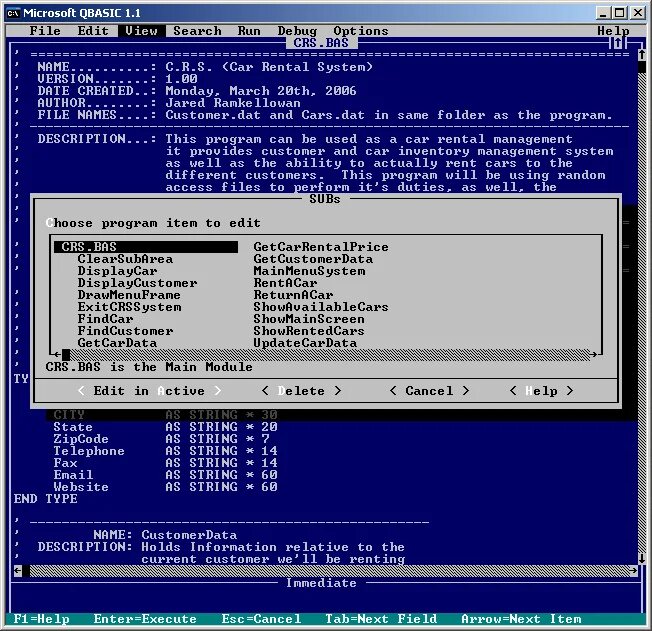
Task: Select CRS.BAS main module in list
Action: [146, 247]
